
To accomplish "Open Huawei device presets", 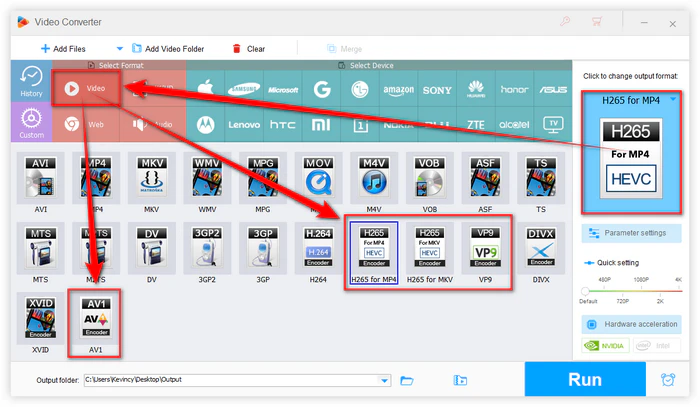I will [x=476, y=89].
